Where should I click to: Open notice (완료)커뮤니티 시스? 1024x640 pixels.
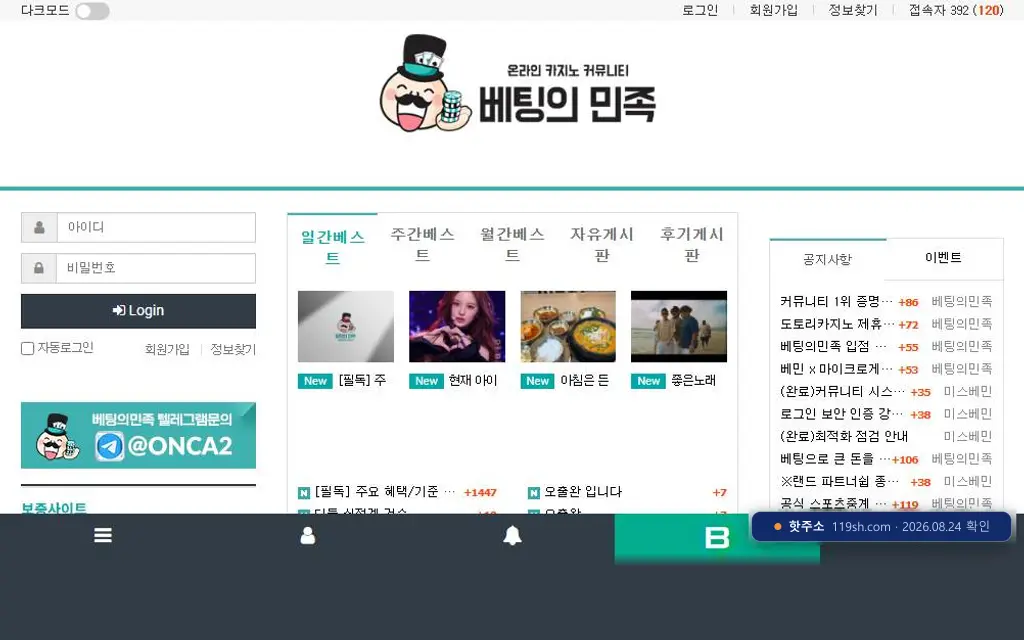pos(842,392)
